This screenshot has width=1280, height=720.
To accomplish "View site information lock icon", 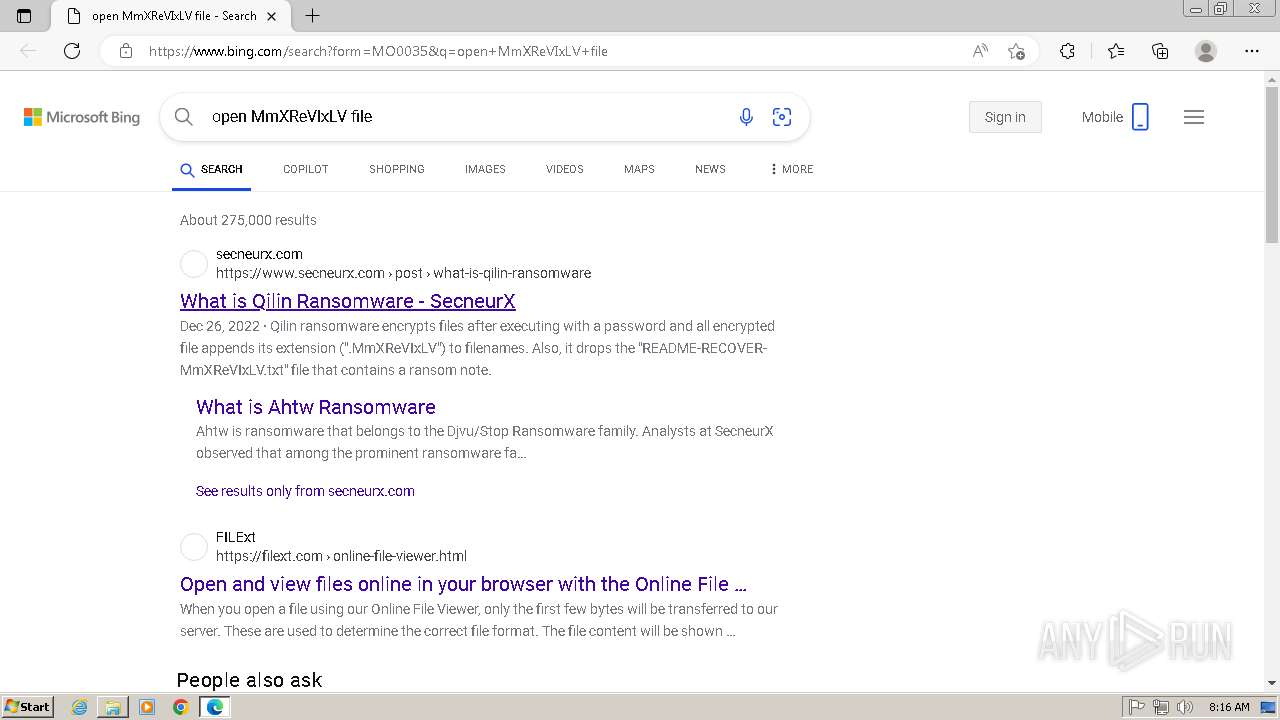I will (x=126, y=51).
